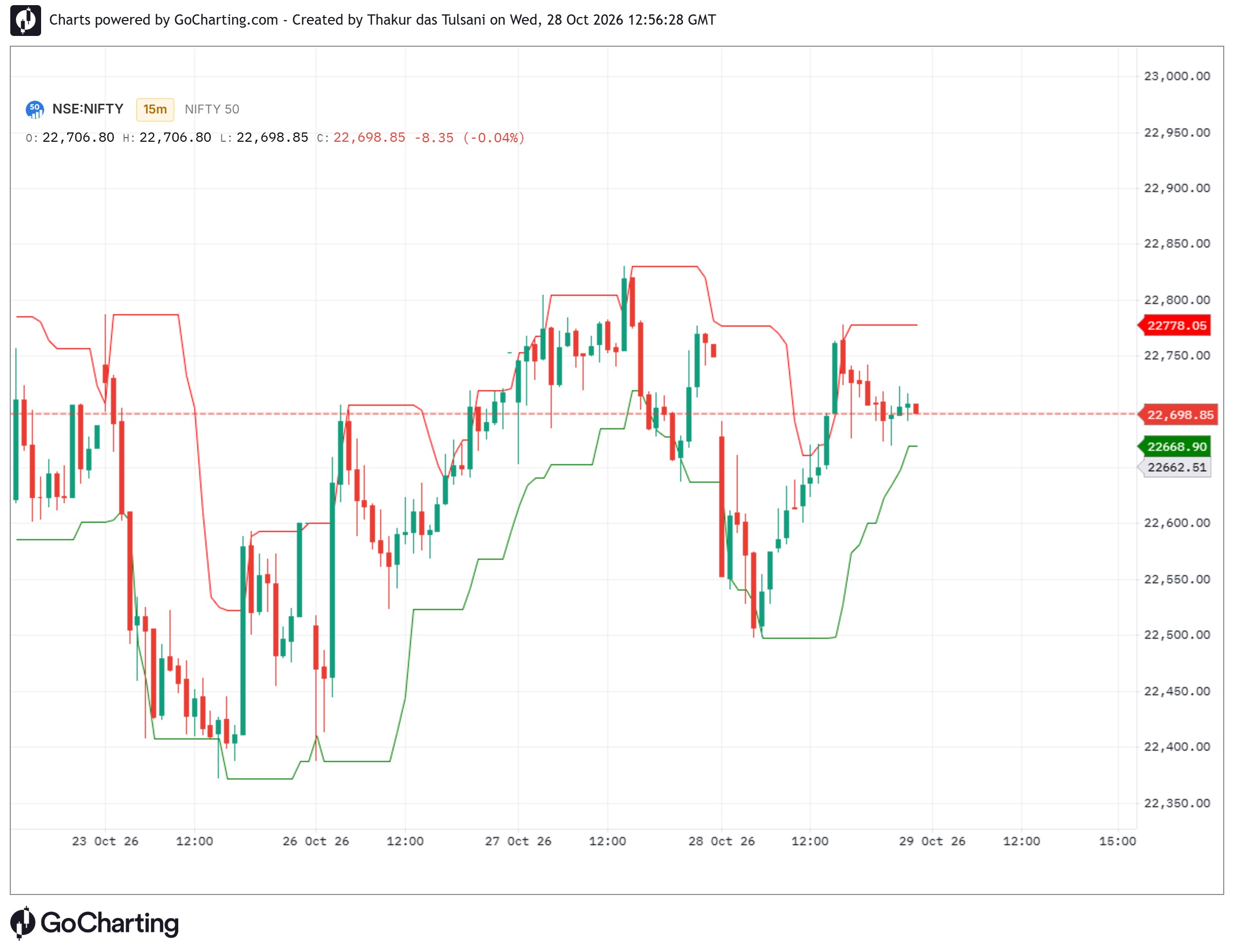Click the GoCharting footer logo
This screenshot has height=952, width=1234.
coord(95,924)
